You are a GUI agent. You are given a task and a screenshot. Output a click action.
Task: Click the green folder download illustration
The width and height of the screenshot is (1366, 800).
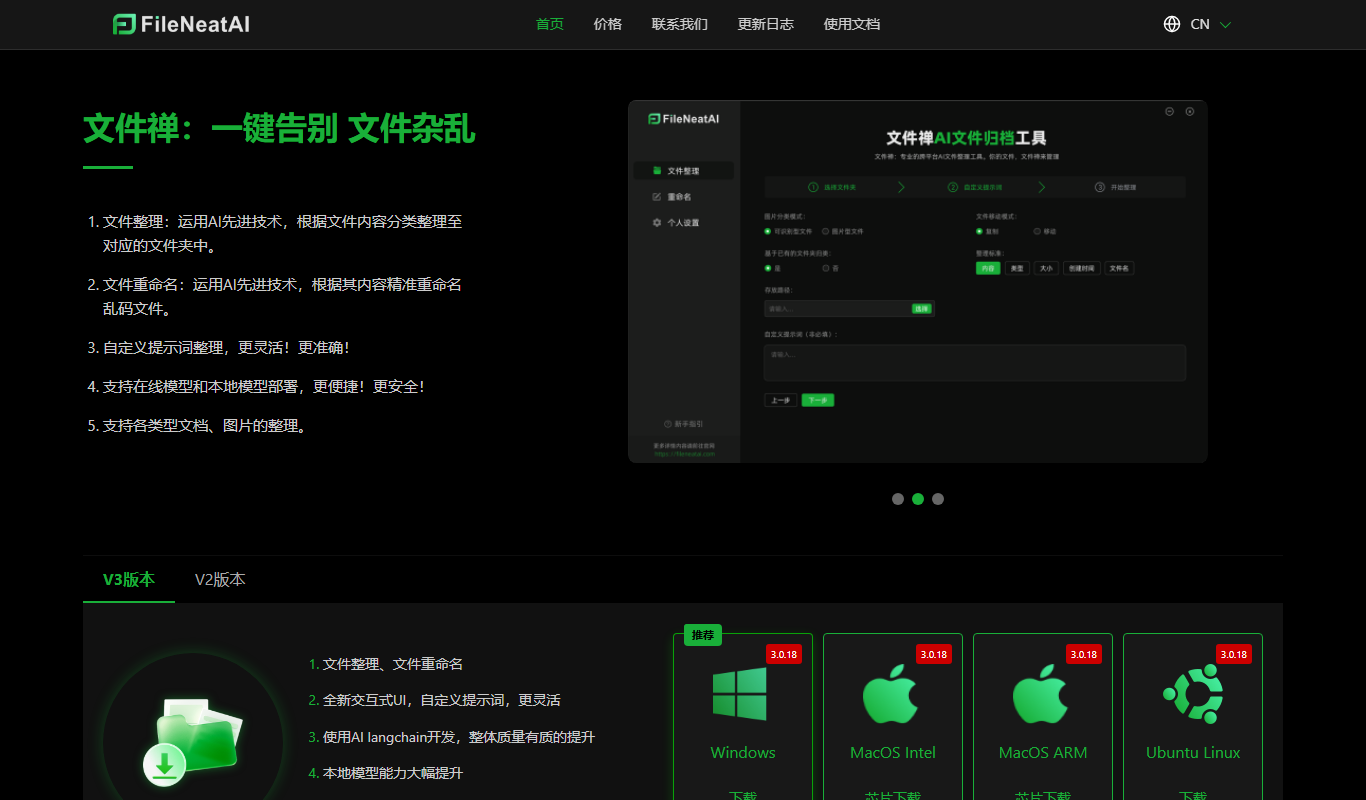click(x=193, y=742)
